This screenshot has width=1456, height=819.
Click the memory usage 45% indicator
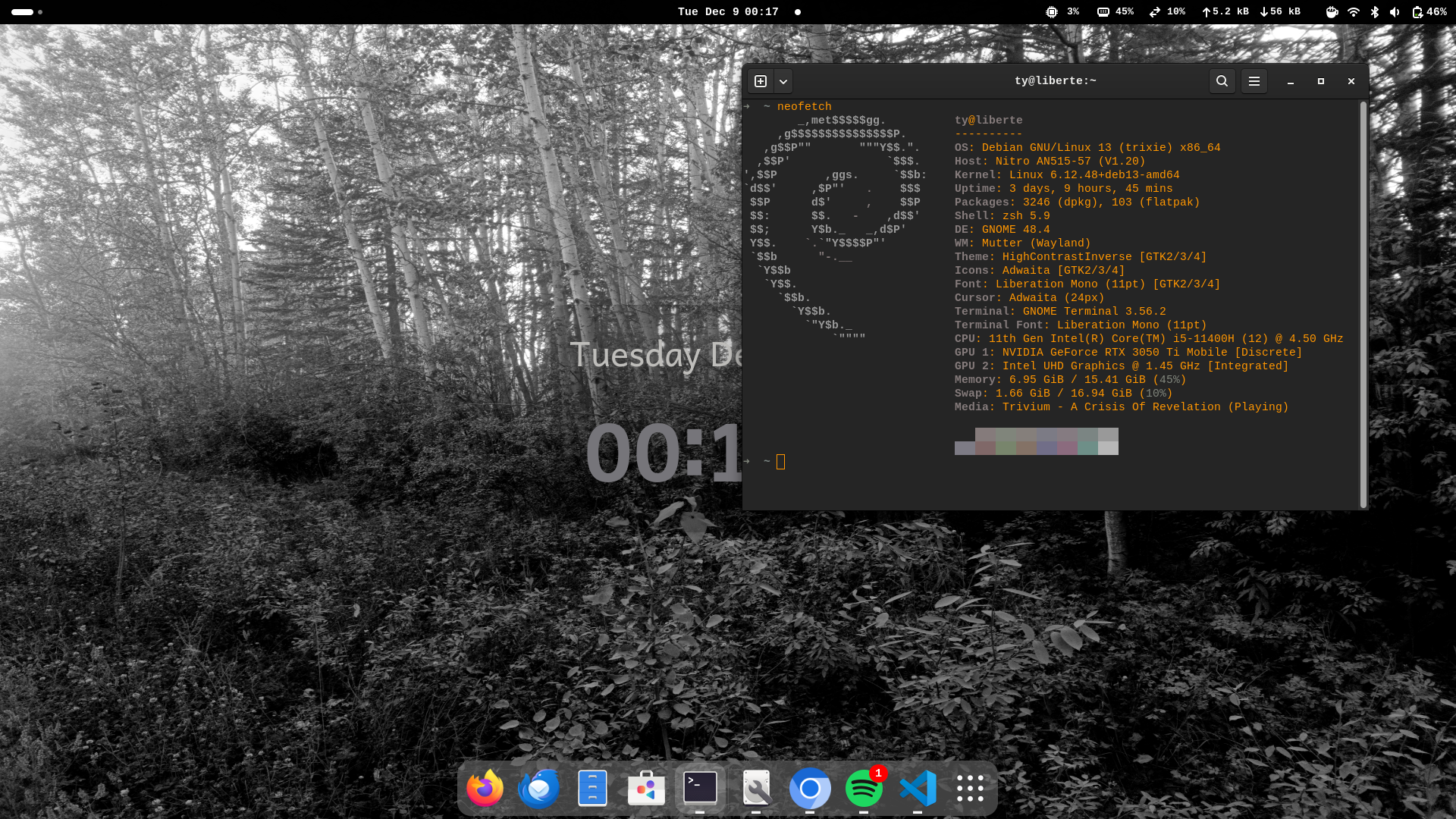pos(1116,12)
